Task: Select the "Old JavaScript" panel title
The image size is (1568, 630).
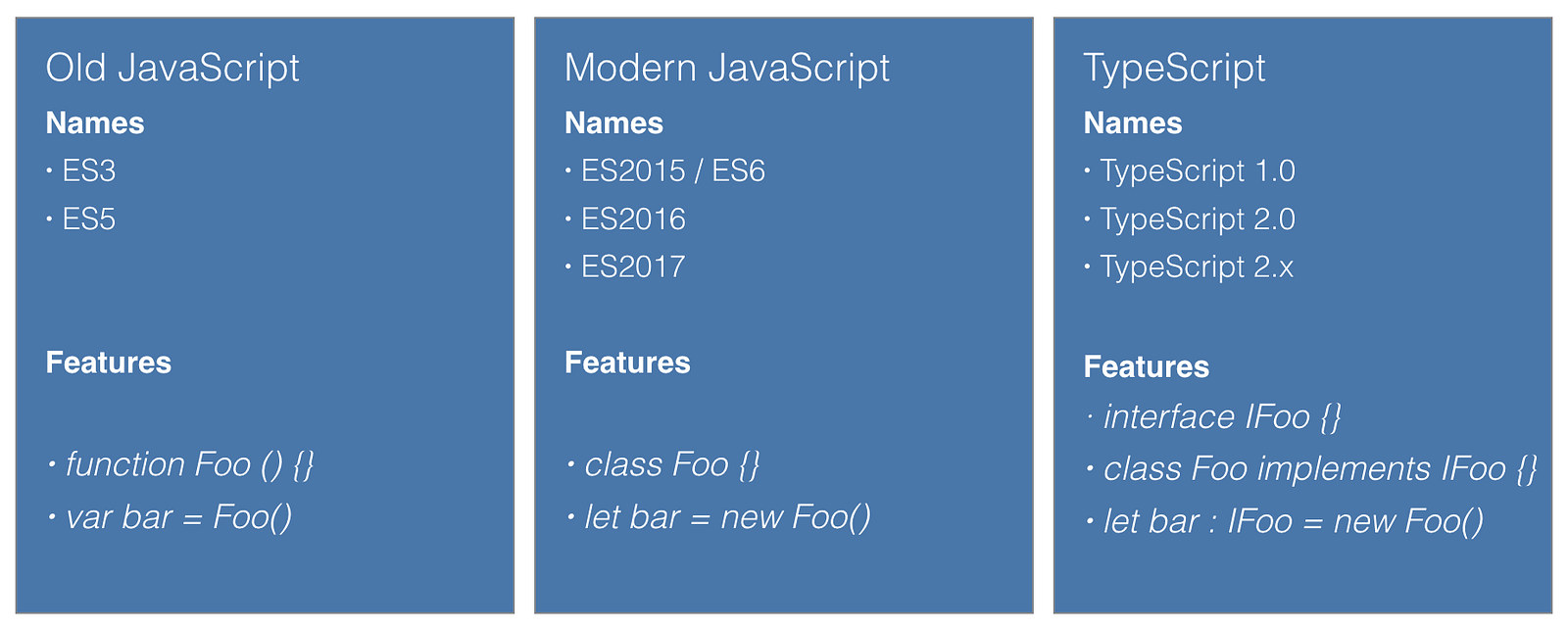Action: pos(172,68)
